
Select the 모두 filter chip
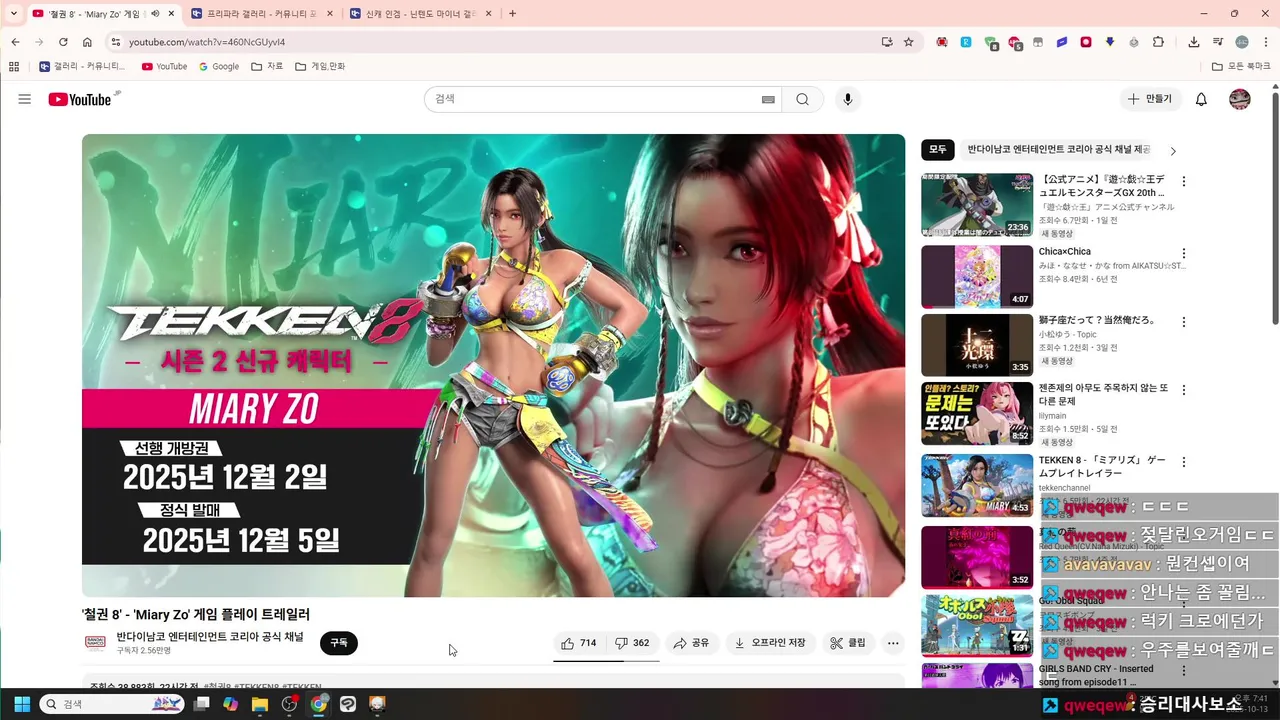pyautogui.click(x=938, y=150)
